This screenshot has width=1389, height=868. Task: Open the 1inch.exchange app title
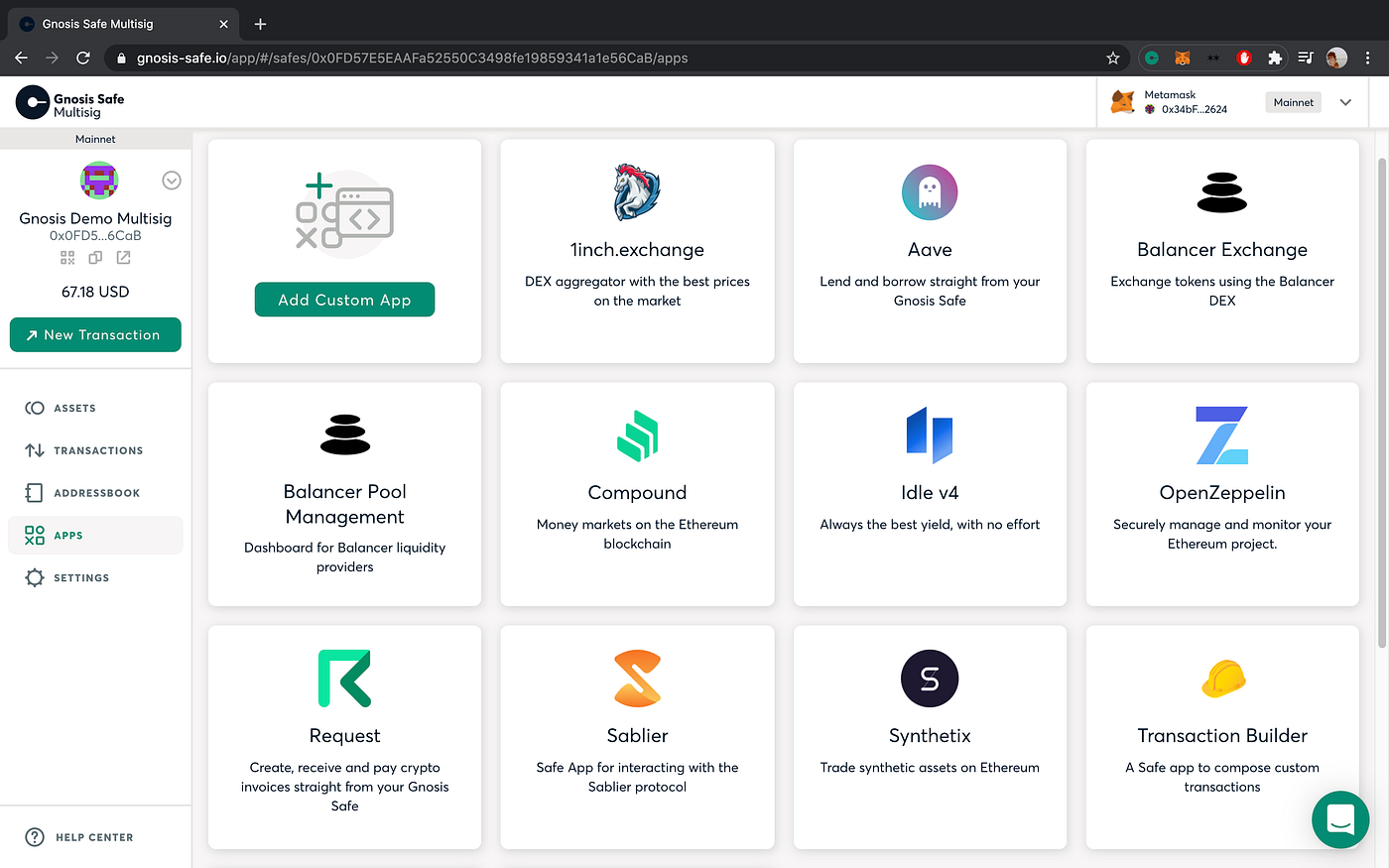(x=637, y=250)
